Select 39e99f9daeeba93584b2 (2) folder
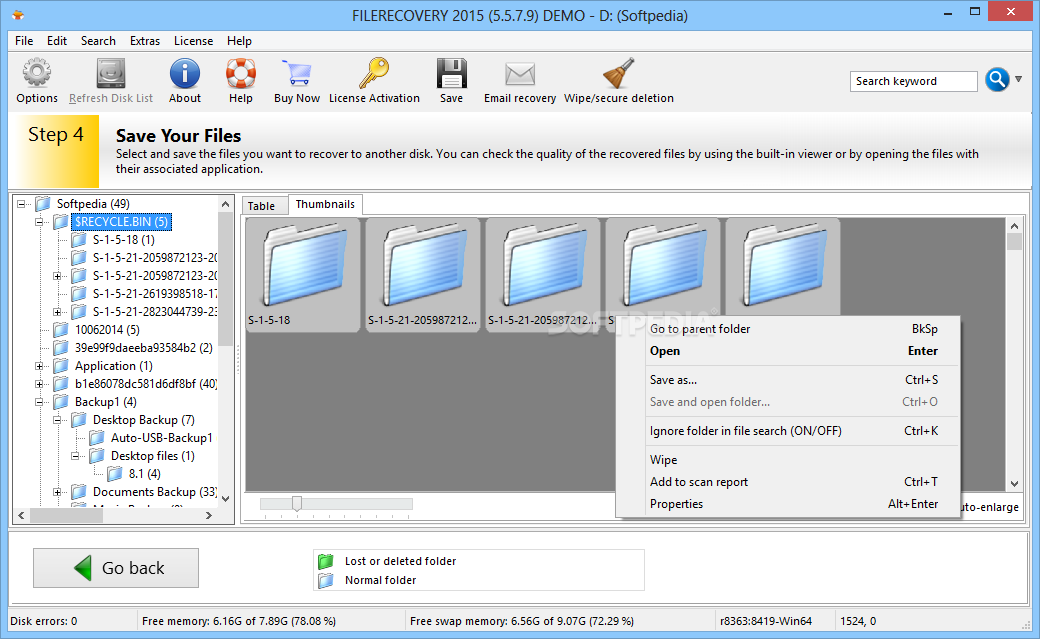1040x639 pixels. (x=143, y=348)
